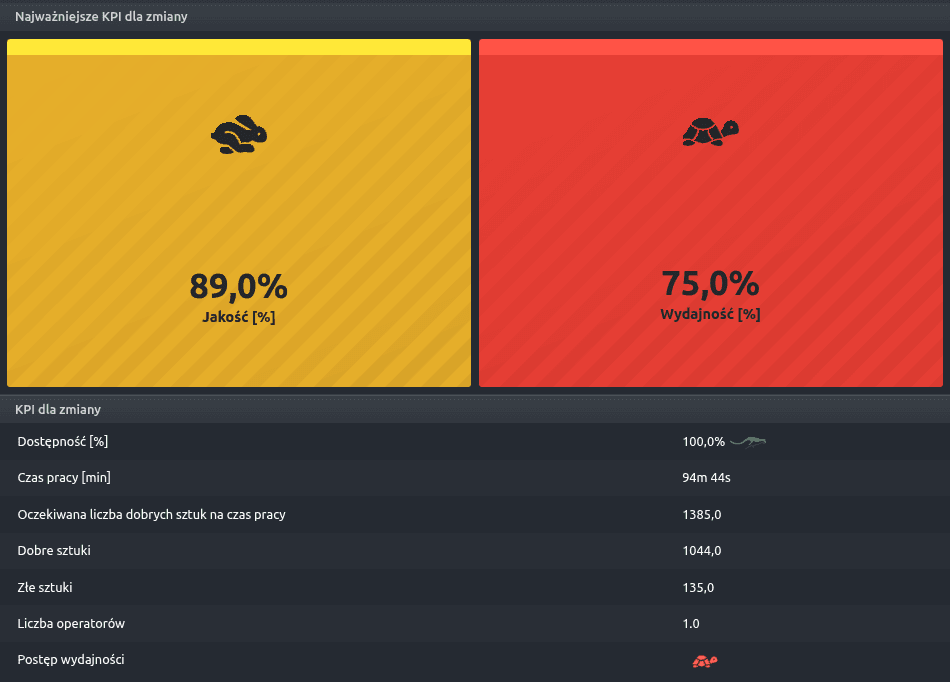This screenshot has width=950, height=682.
Task: Click the 1385,0 expected pieces value
Action: [x=702, y=515]
